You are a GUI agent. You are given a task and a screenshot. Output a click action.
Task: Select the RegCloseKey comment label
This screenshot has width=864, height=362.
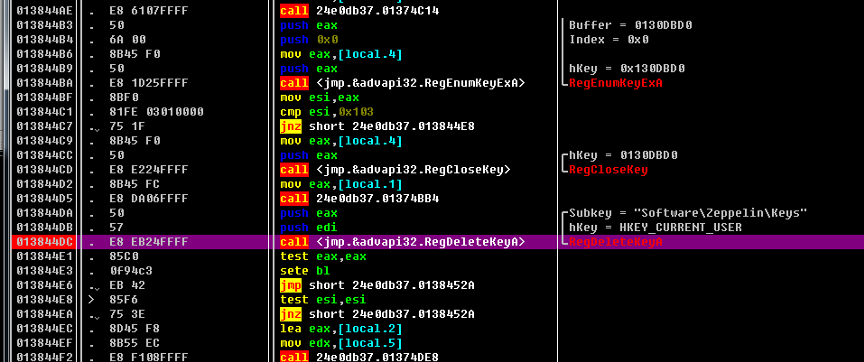pyautogui.click(x=608, y=170)
